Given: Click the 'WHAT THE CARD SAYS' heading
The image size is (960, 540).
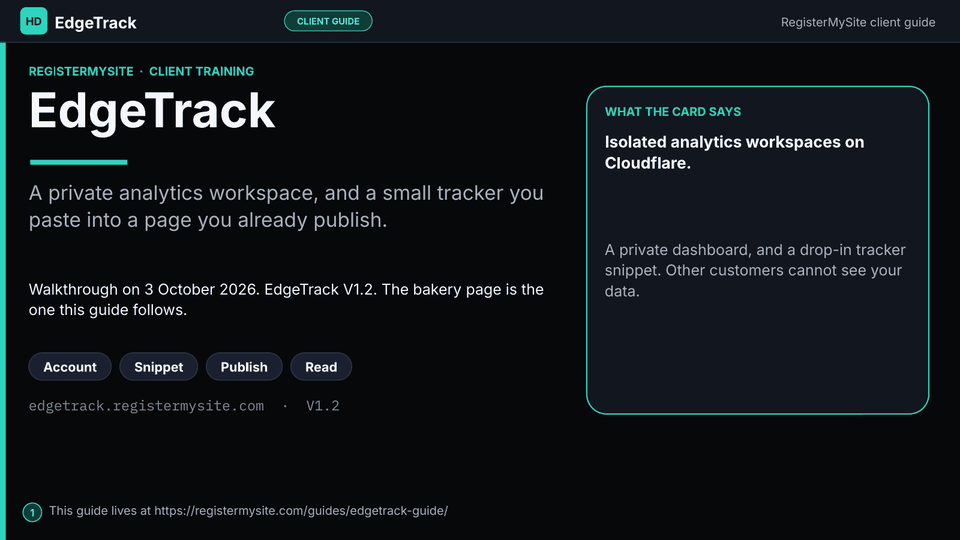Looking at the screenshot, I should 673,112.
